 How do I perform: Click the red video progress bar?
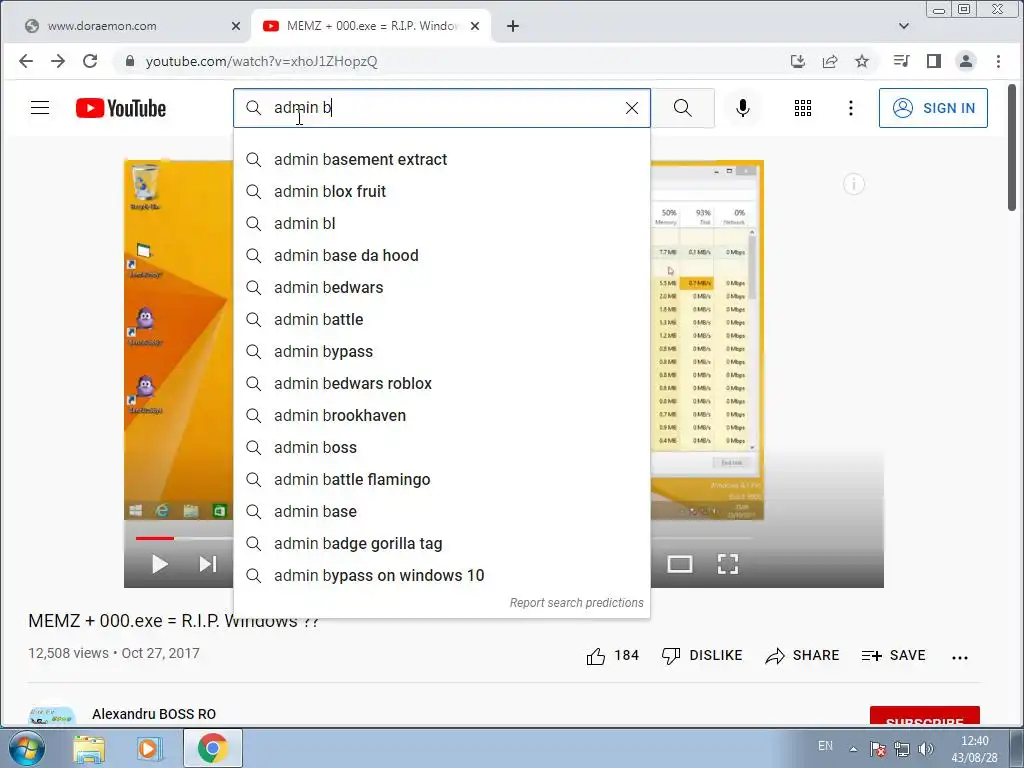[x=155, y=538]
